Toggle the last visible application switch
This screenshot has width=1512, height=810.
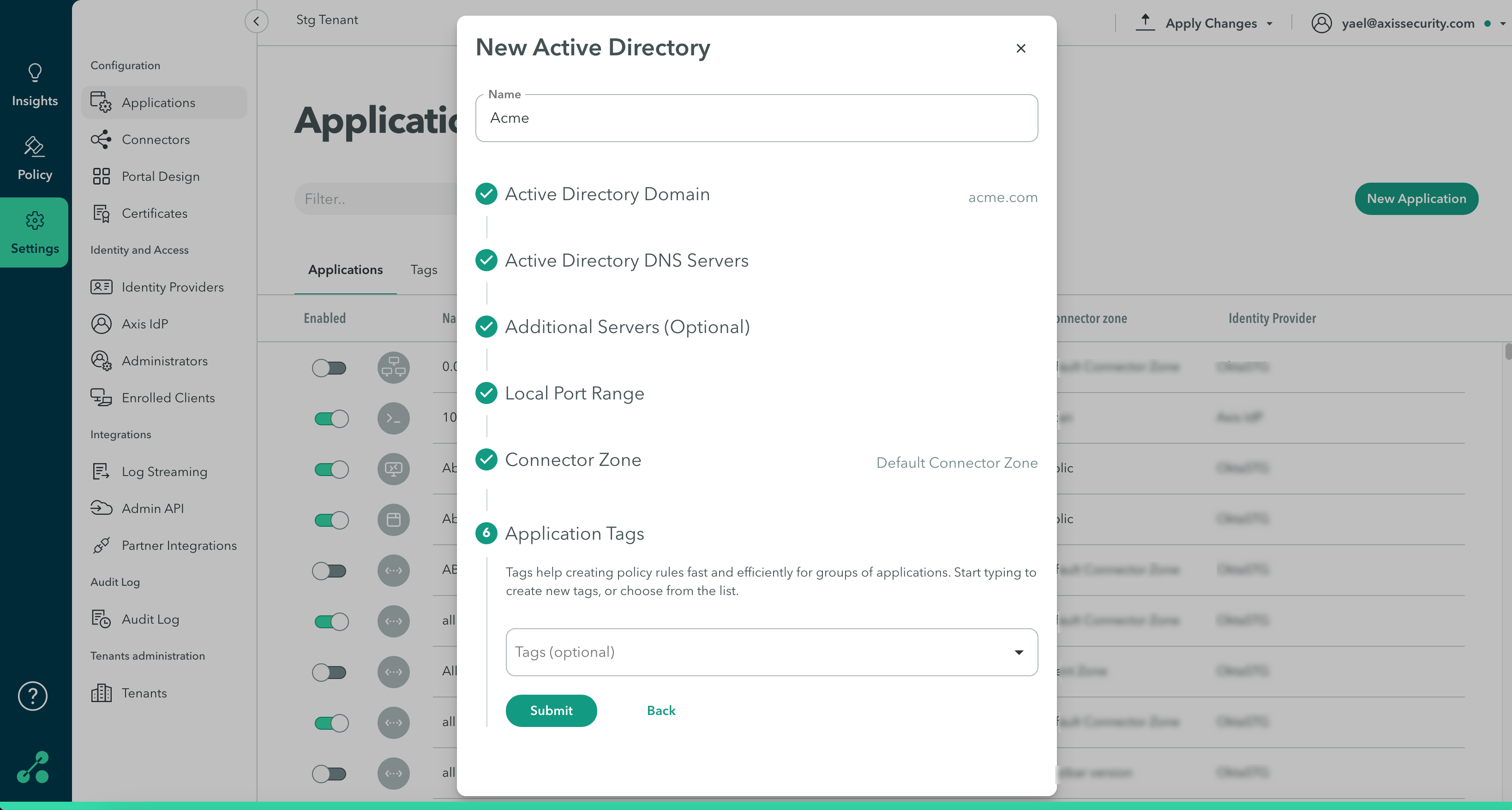coord(329,774)
